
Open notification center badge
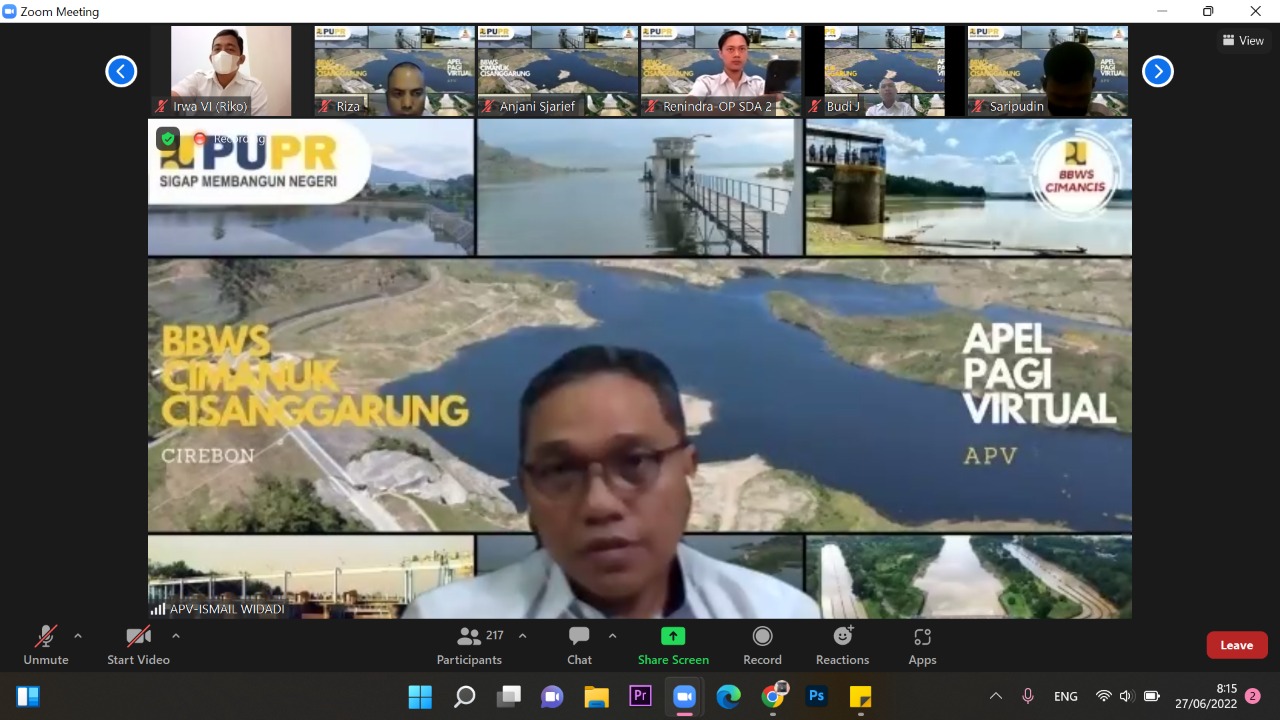click(1253, 696)
